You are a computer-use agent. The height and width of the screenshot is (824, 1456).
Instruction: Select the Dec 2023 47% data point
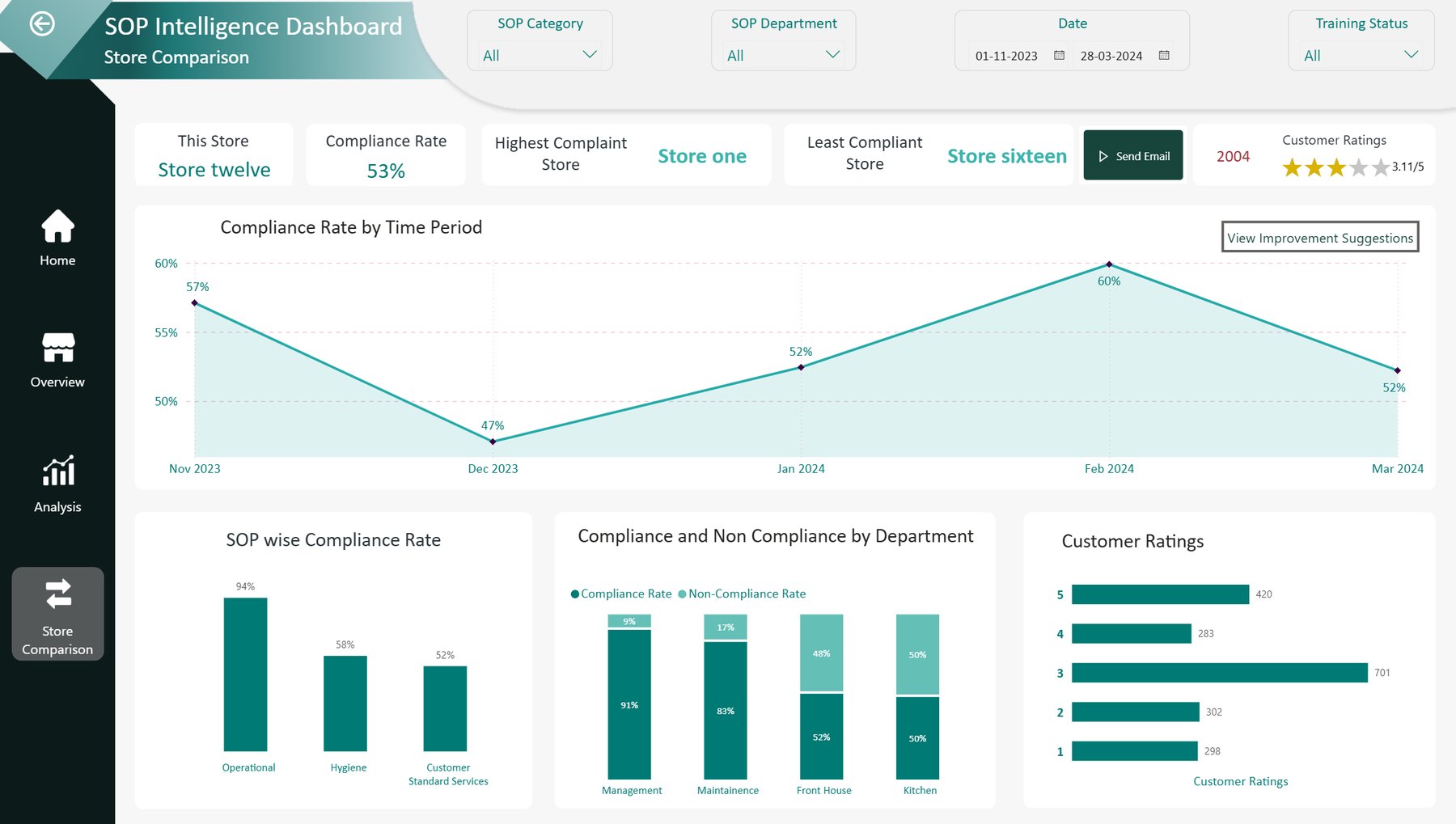tap(493, 442)
